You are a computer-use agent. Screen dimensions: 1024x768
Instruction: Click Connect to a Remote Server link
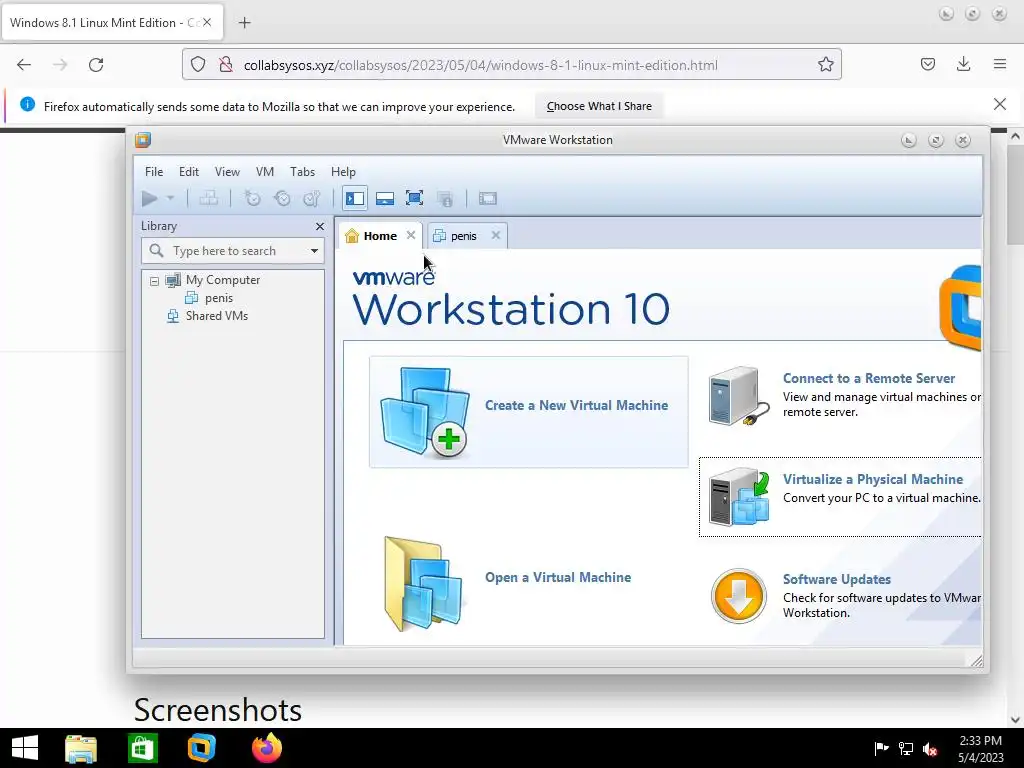[869, 379]
